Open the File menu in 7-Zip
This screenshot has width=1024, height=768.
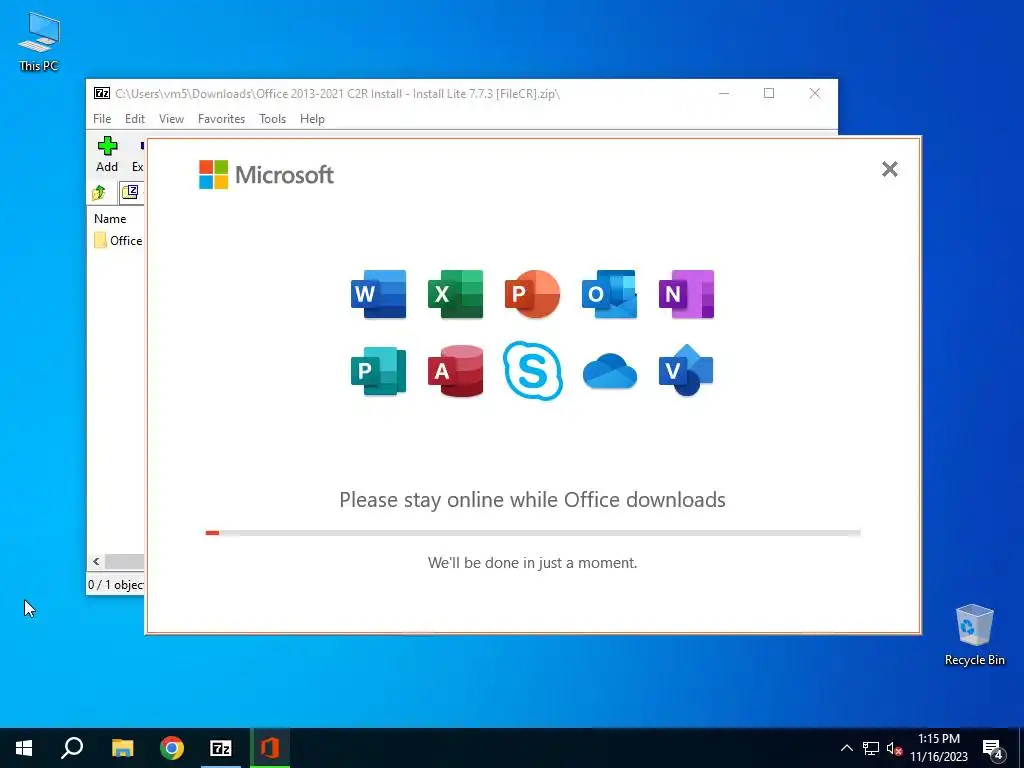[102, 119]
